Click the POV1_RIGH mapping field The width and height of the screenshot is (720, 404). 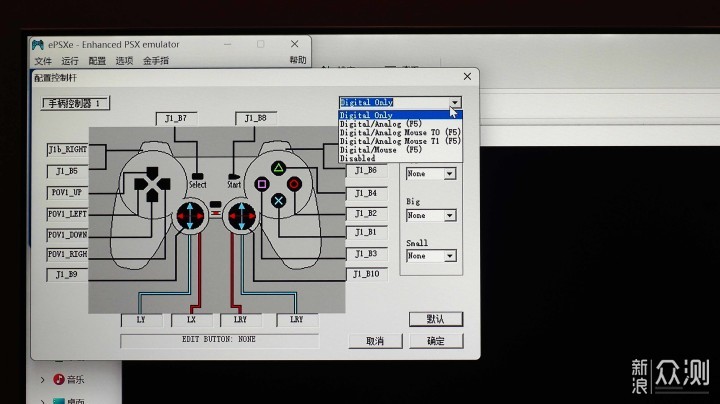[x=68, y=254]
